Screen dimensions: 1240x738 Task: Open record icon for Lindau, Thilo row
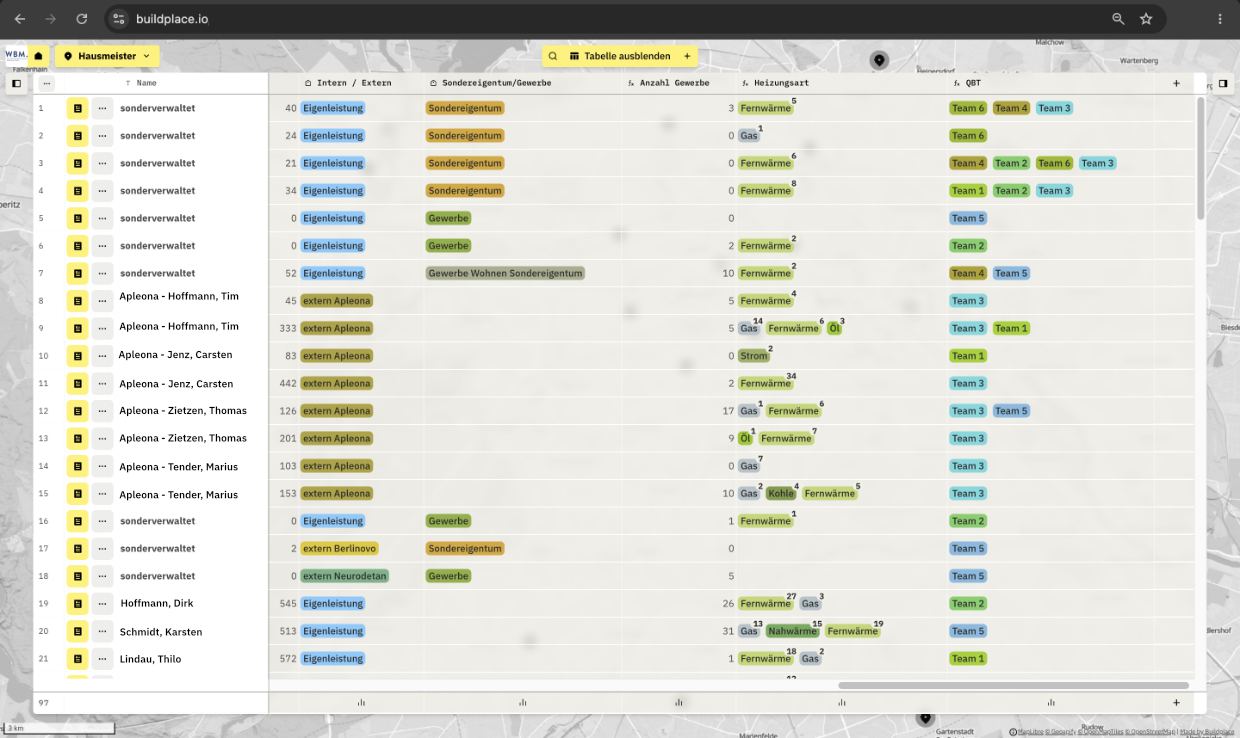pos(77,659)
